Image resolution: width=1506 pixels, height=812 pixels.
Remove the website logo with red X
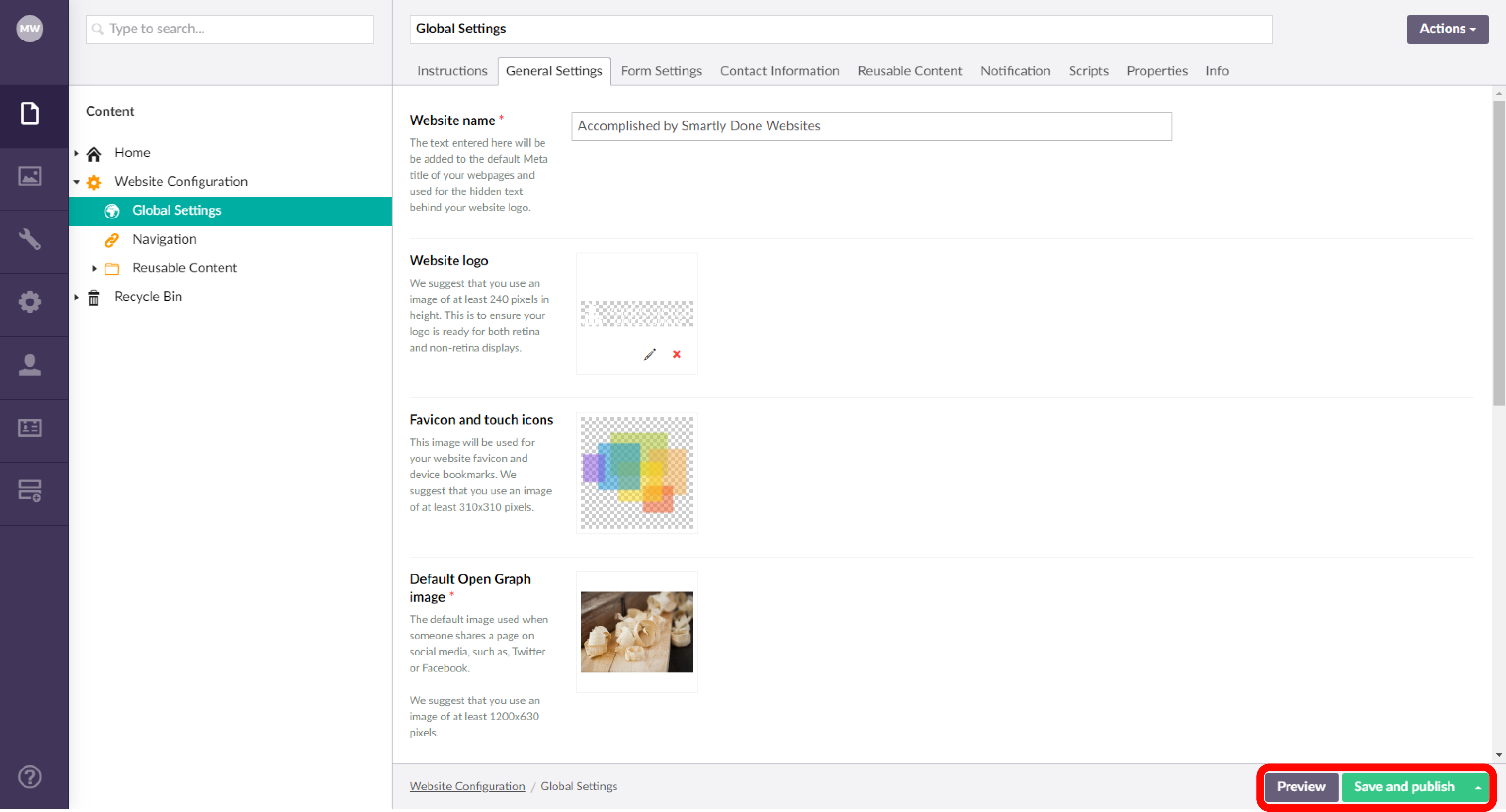(677, 354)
